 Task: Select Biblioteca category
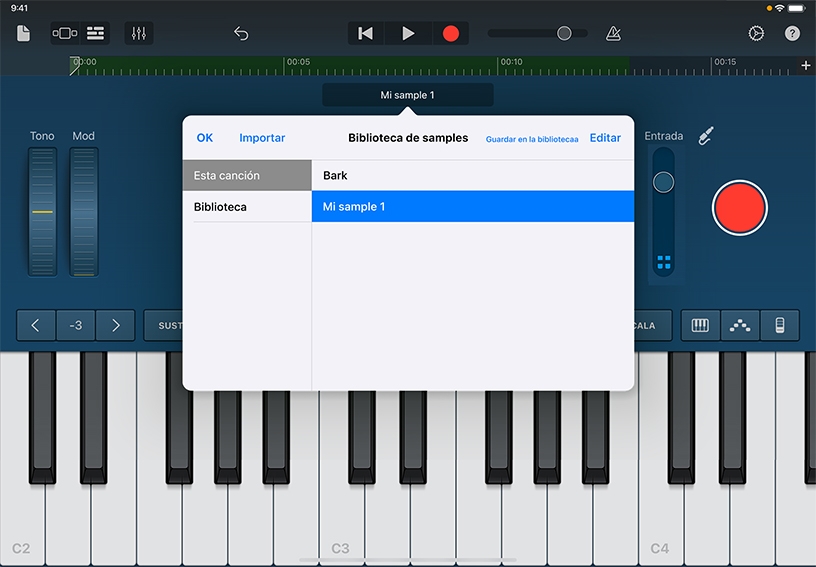[247, 207]
